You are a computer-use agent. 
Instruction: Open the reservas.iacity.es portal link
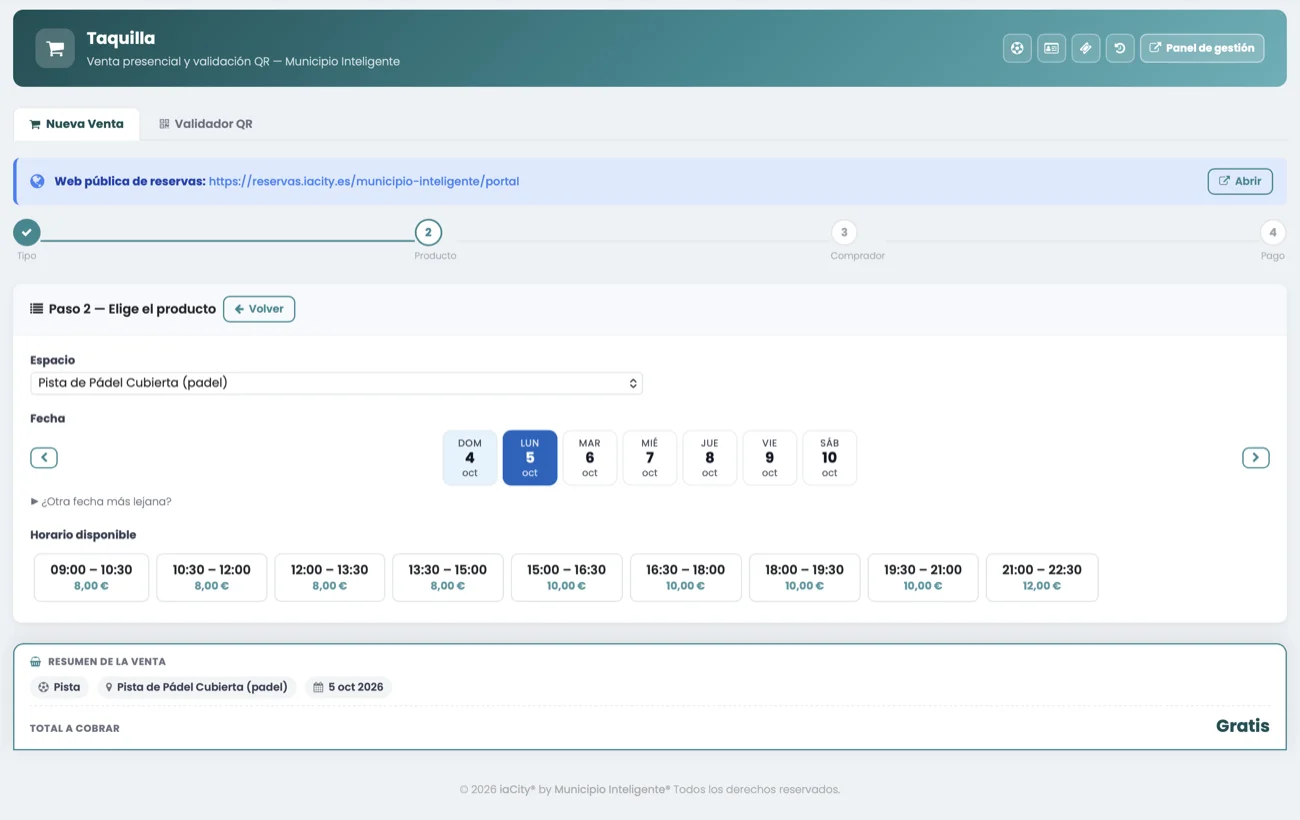(x=364, y=182)
